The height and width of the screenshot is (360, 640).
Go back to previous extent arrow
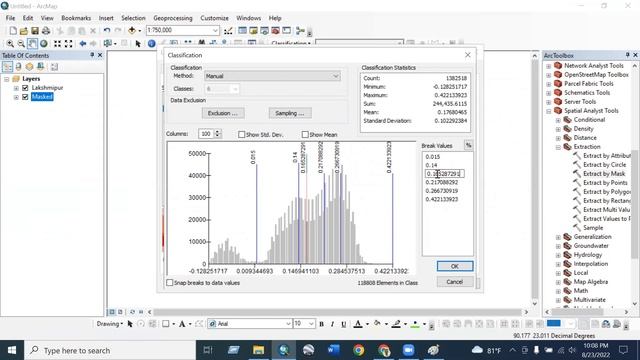83,43
